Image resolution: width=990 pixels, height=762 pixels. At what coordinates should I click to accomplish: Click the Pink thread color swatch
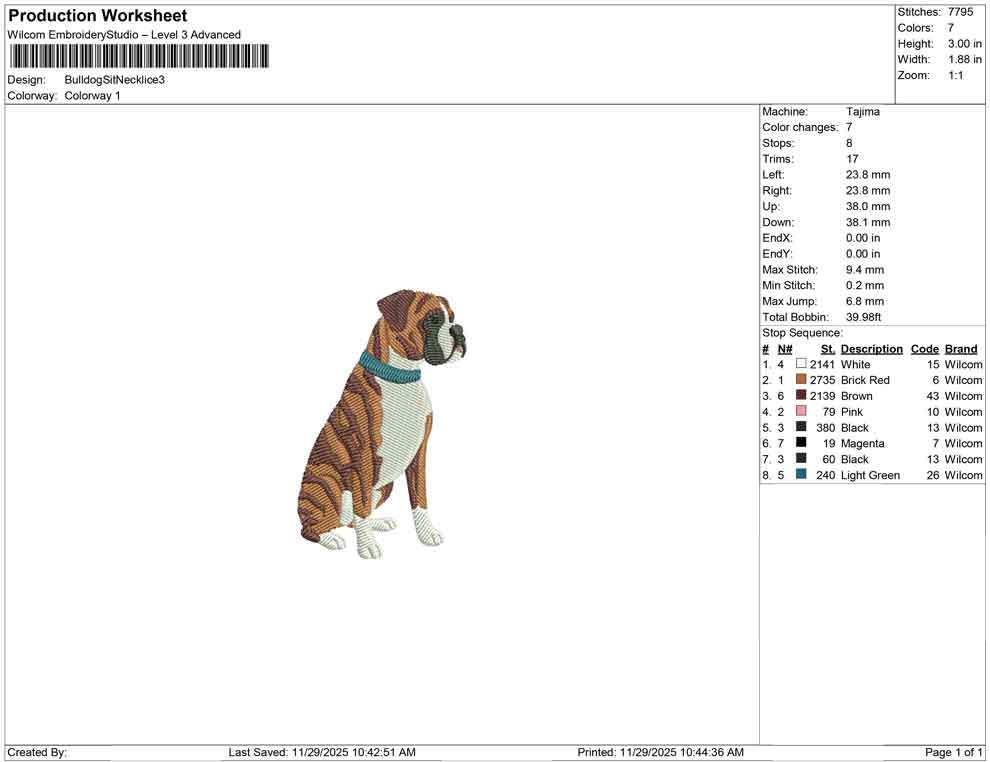pos(801,411)
